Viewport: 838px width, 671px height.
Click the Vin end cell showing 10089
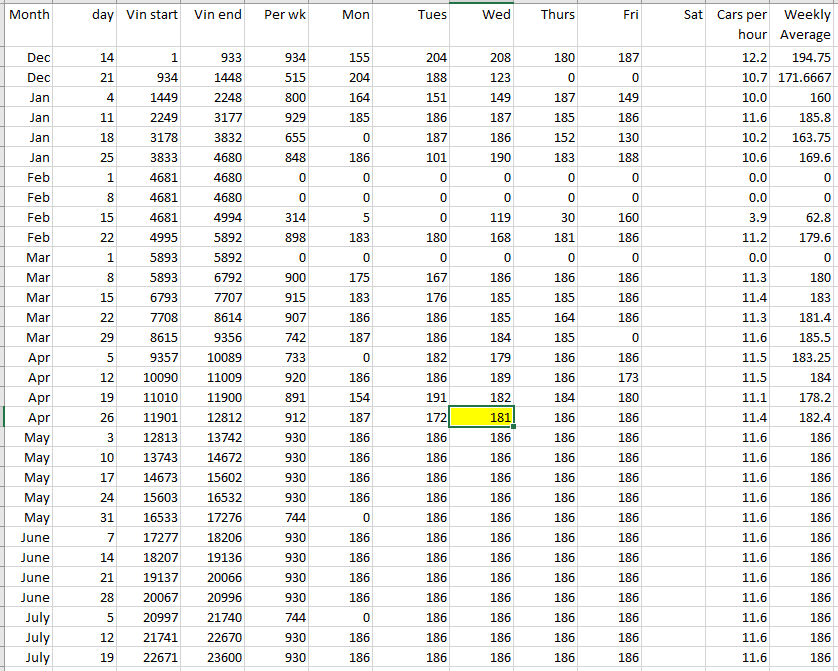coord(216,357)
